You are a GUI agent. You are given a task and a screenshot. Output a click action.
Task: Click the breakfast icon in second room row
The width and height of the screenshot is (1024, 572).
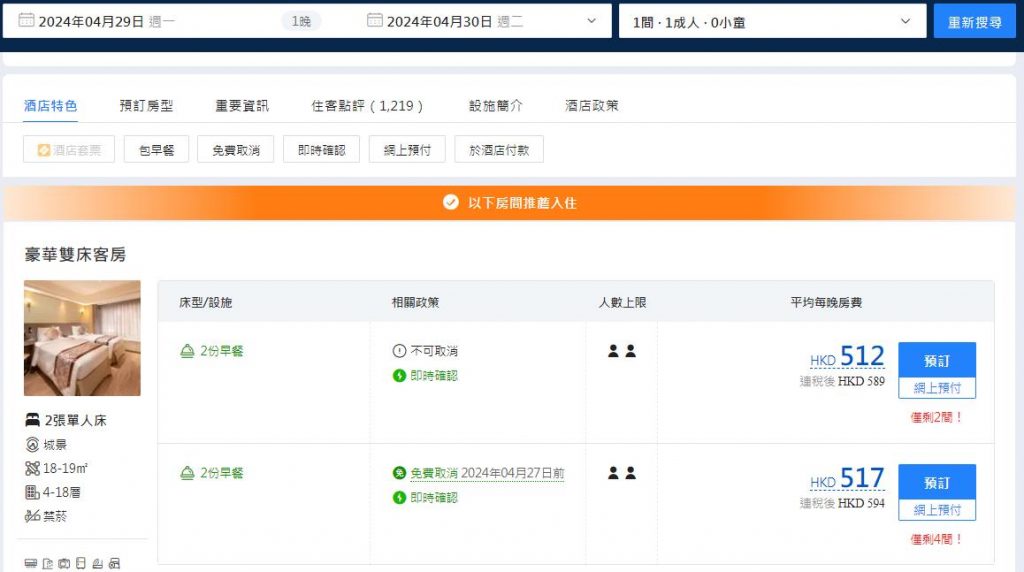(187, 473)
